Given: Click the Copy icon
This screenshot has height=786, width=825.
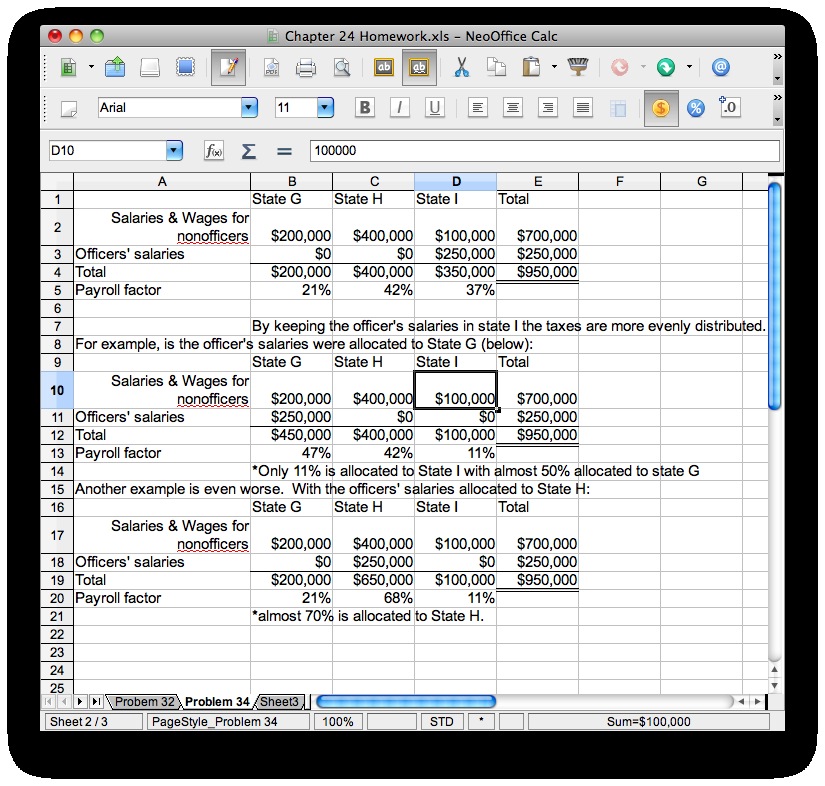Looking at the screenshot, I should (496, 67).
